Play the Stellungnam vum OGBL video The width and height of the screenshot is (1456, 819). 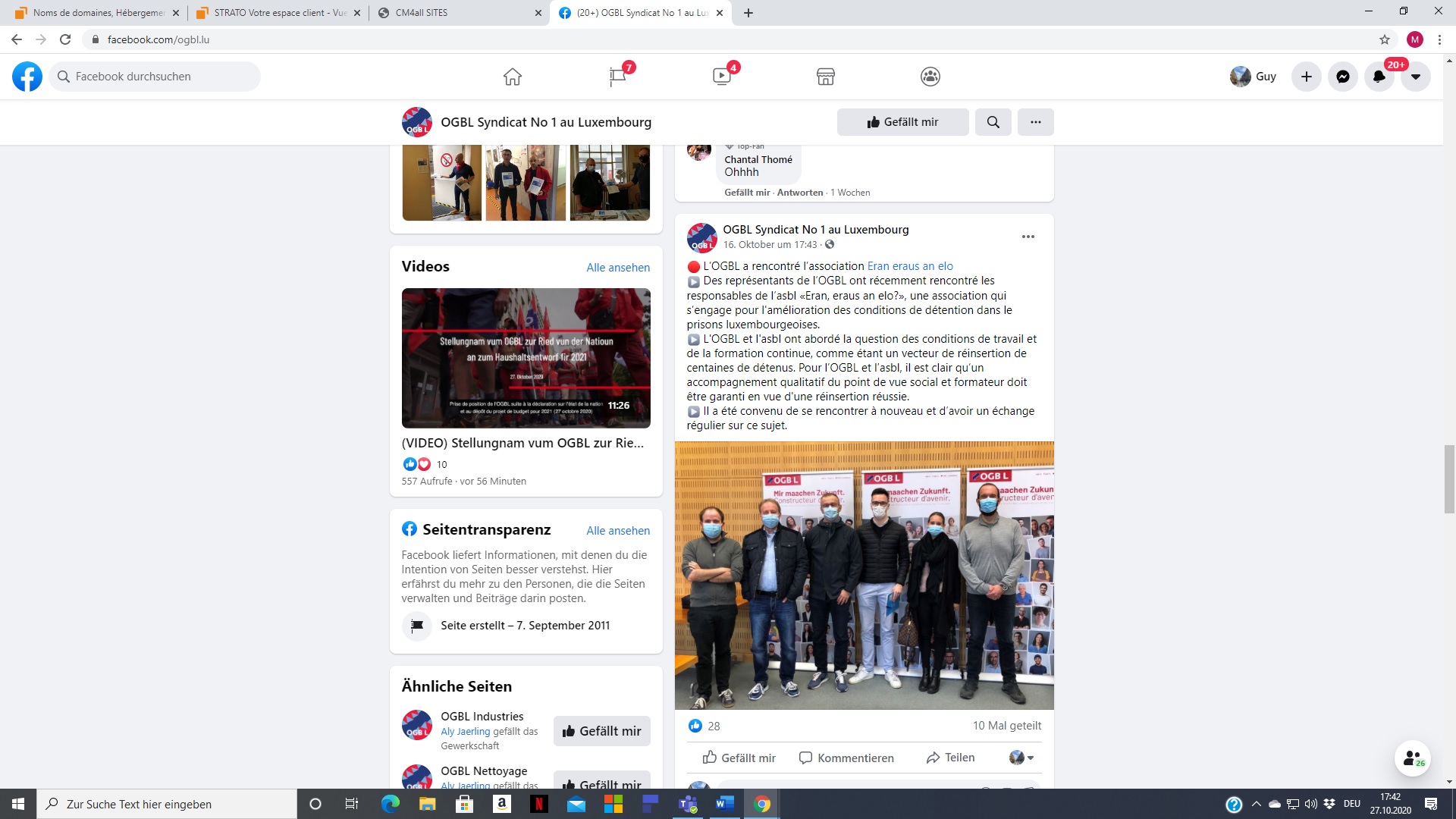(526, 358)
